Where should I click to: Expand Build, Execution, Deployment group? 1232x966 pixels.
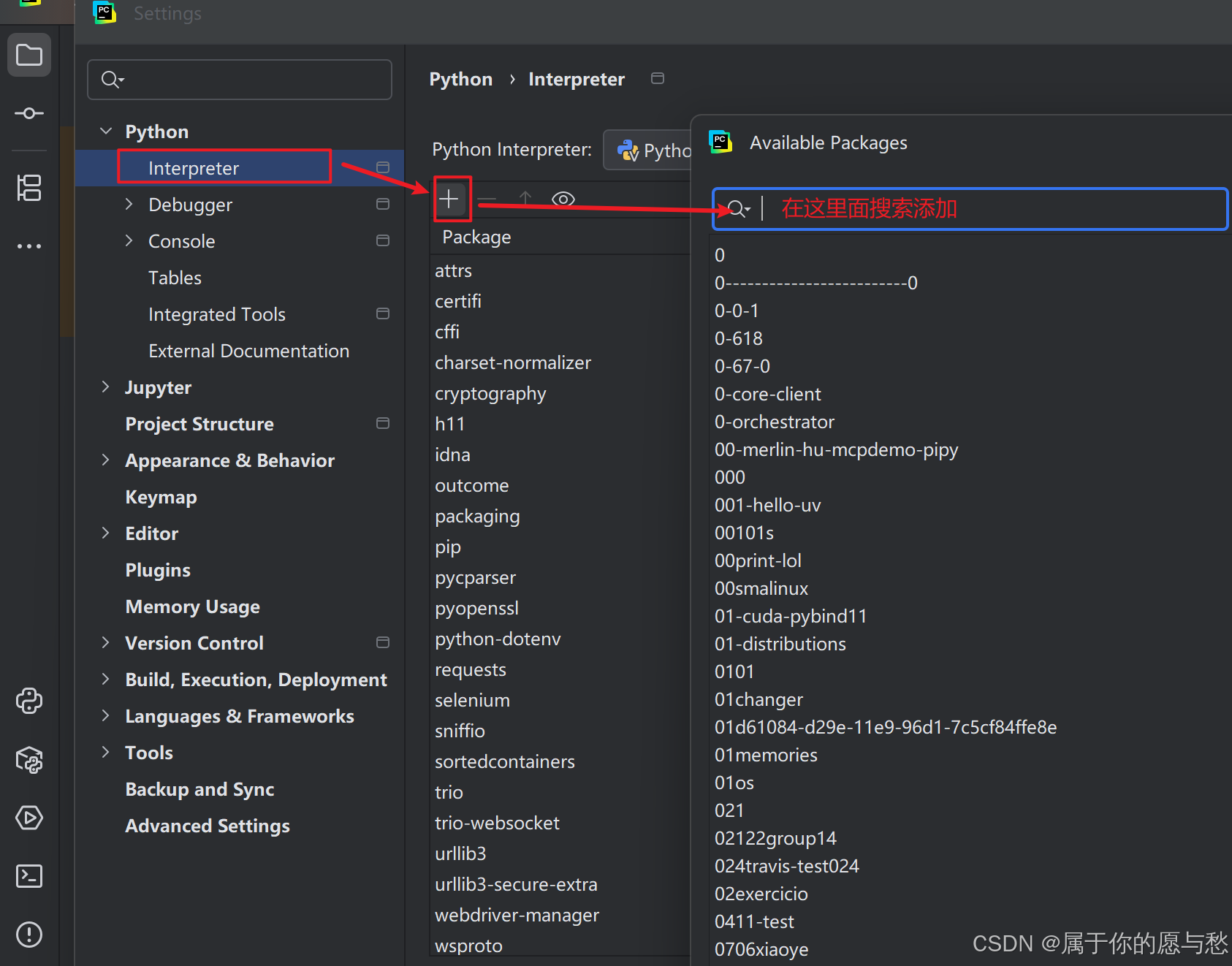coord(106,679)
